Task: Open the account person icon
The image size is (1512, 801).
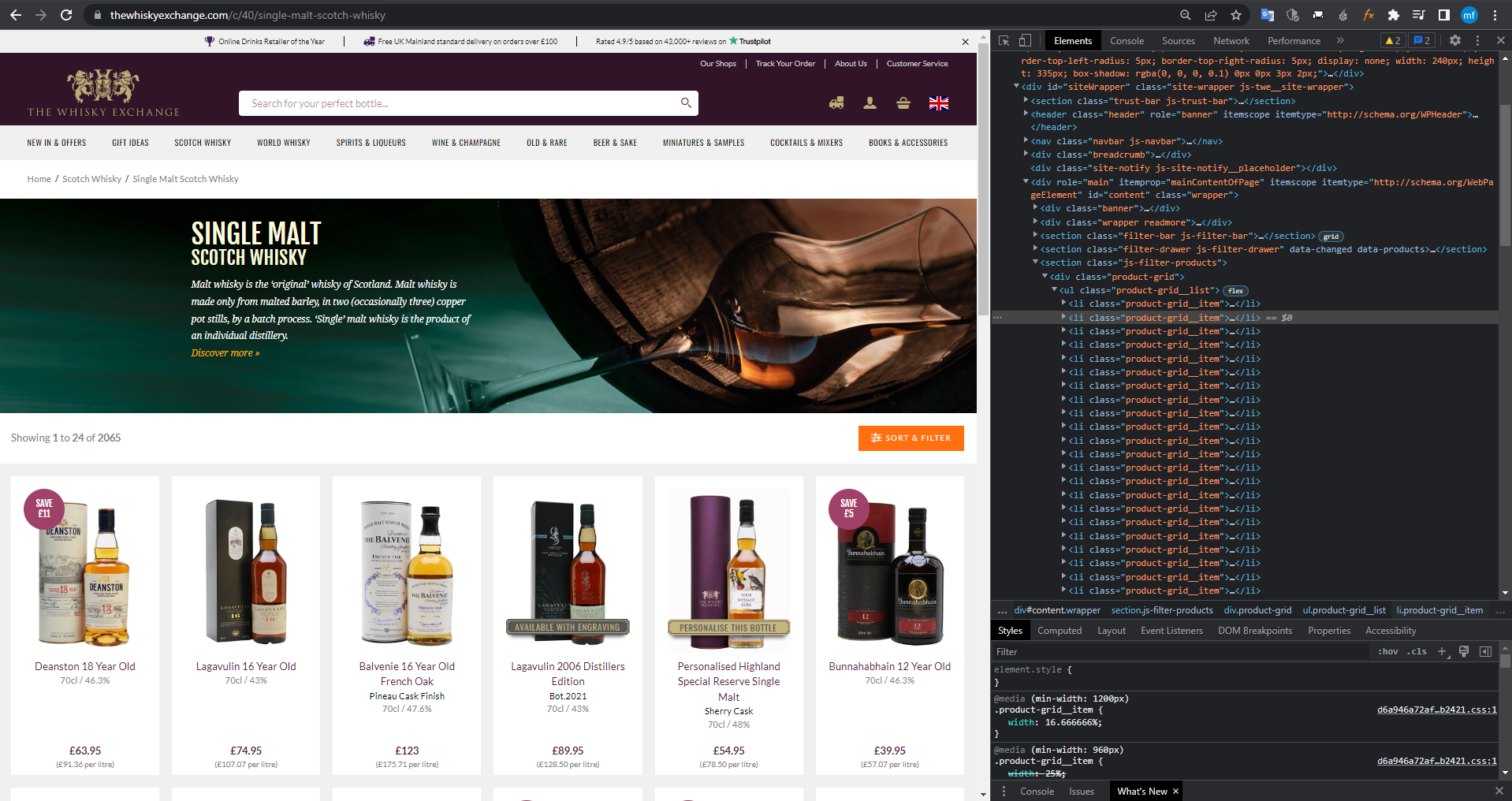Action: pyautogui.click(x=870, y=103)
